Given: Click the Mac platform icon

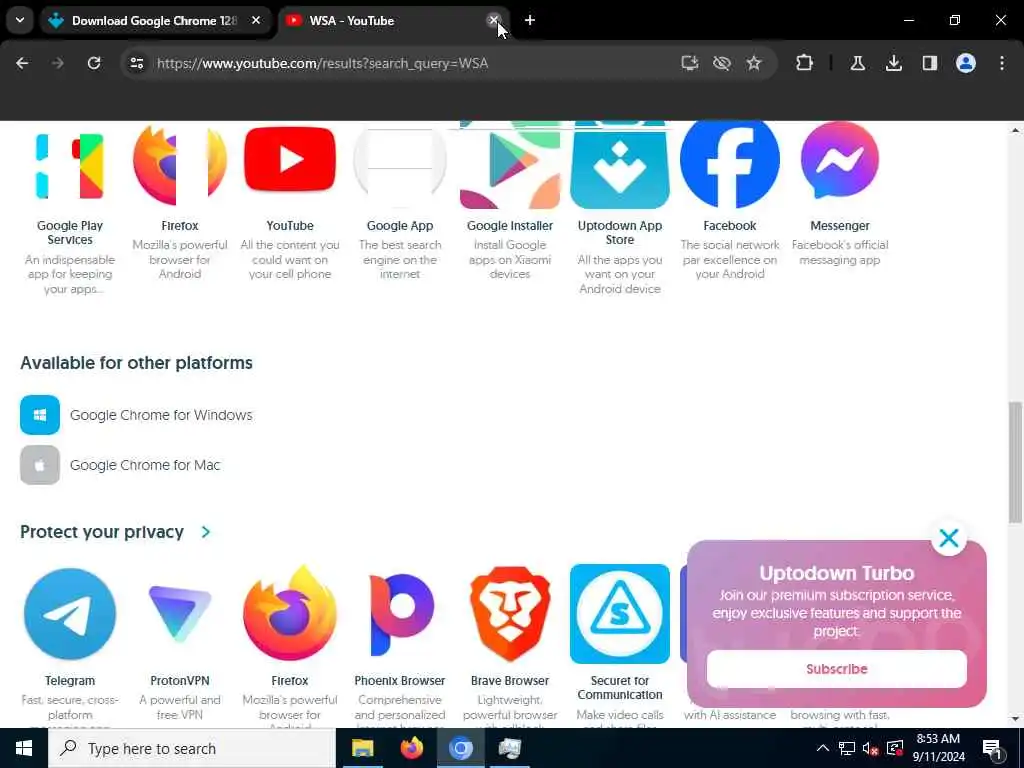Looking at the screenshot, I should click(x=40, y=465).
